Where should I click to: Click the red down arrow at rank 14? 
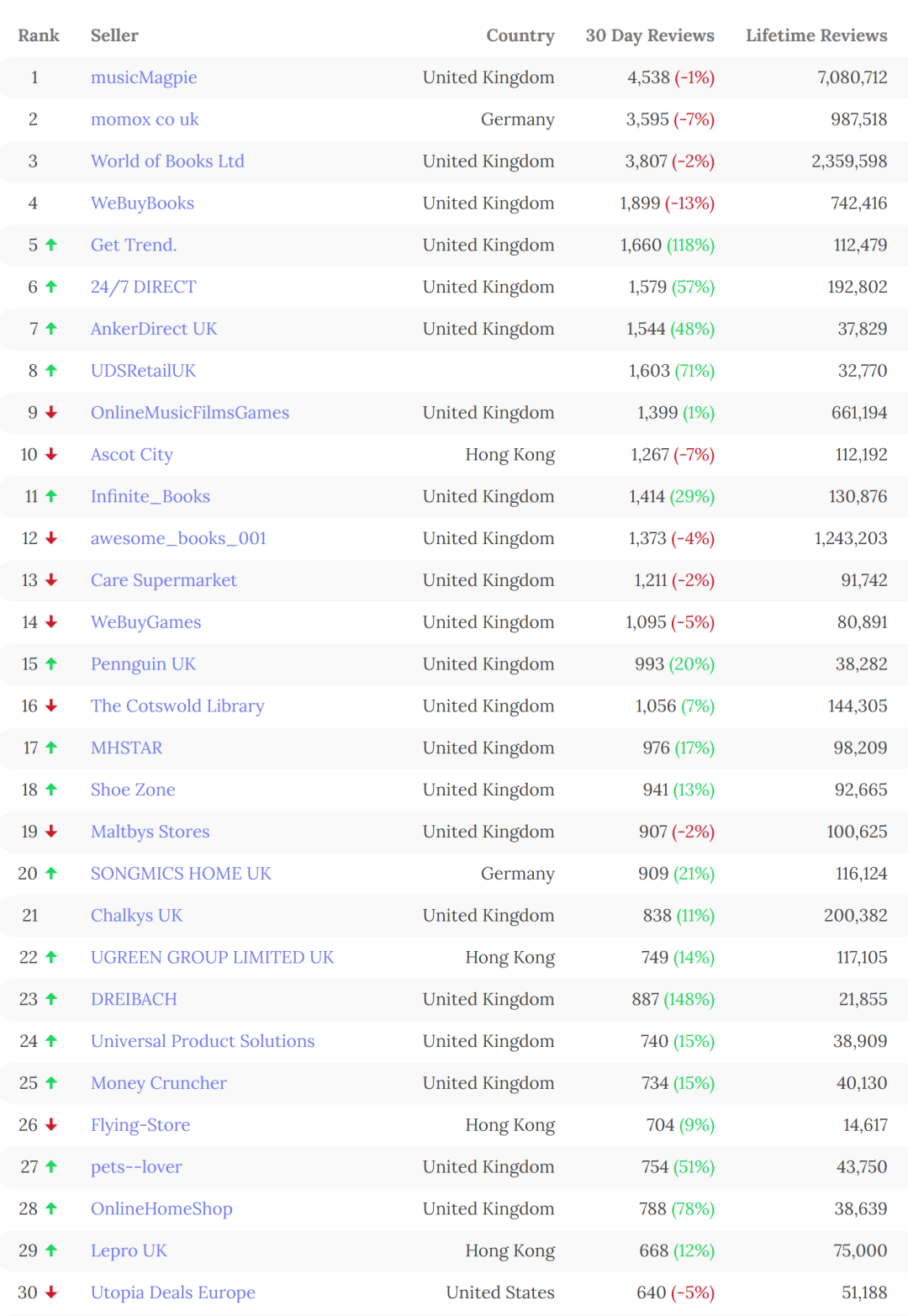[x=51, y=621]
